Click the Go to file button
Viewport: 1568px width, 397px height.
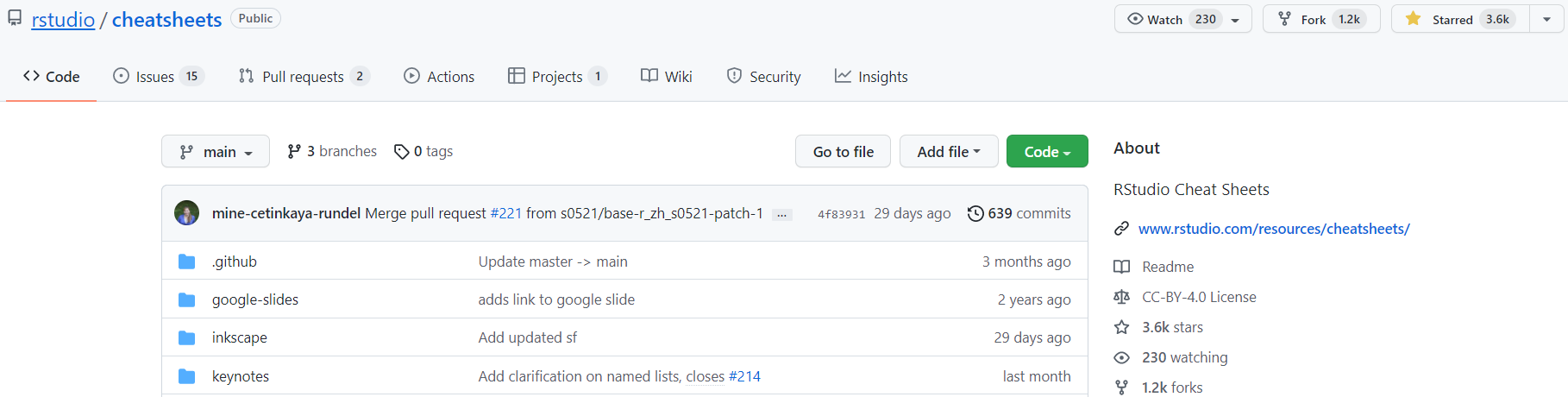(843, 151)
